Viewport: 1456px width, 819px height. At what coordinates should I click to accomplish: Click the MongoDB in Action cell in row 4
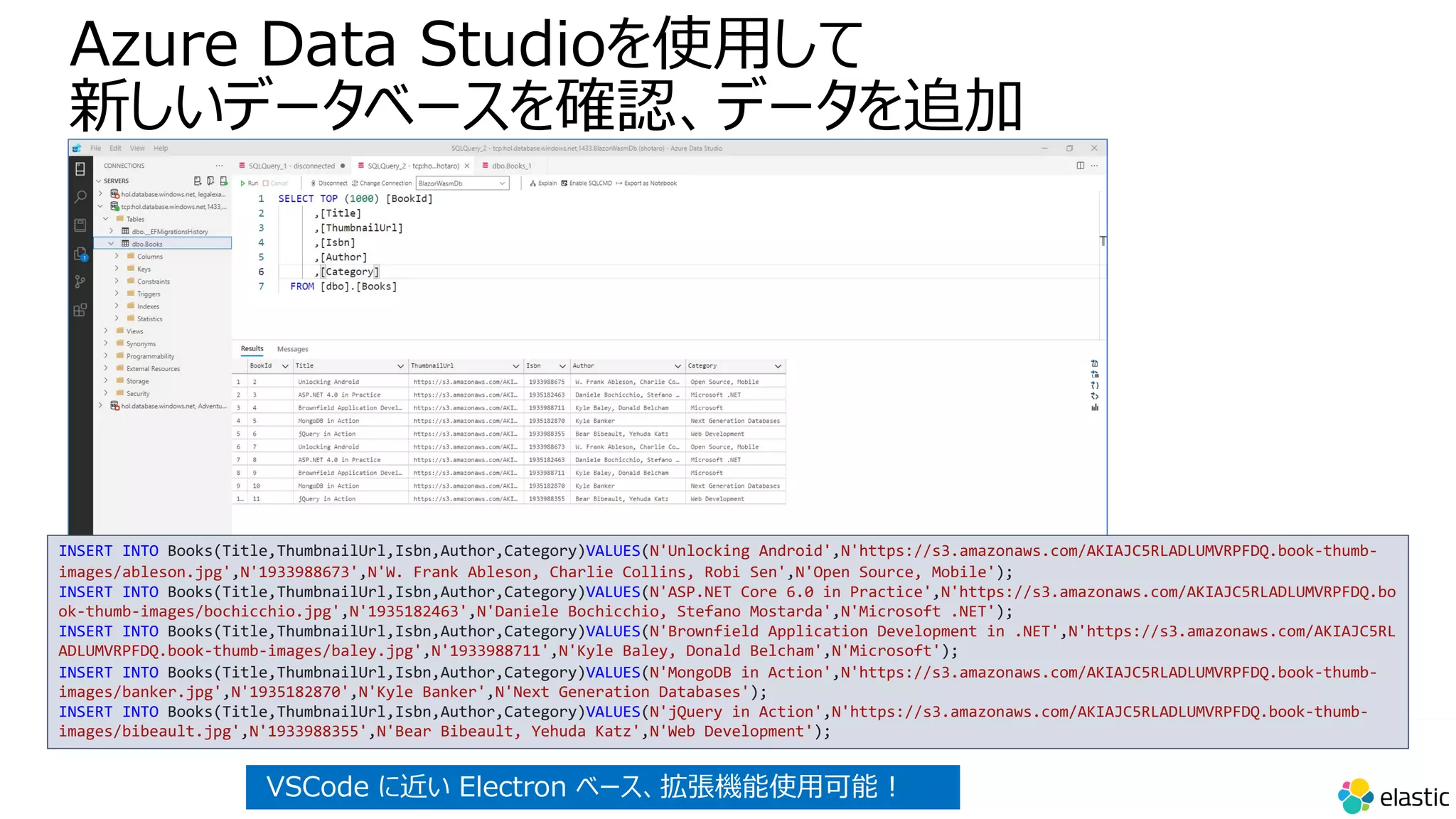(x=351, y=421)
